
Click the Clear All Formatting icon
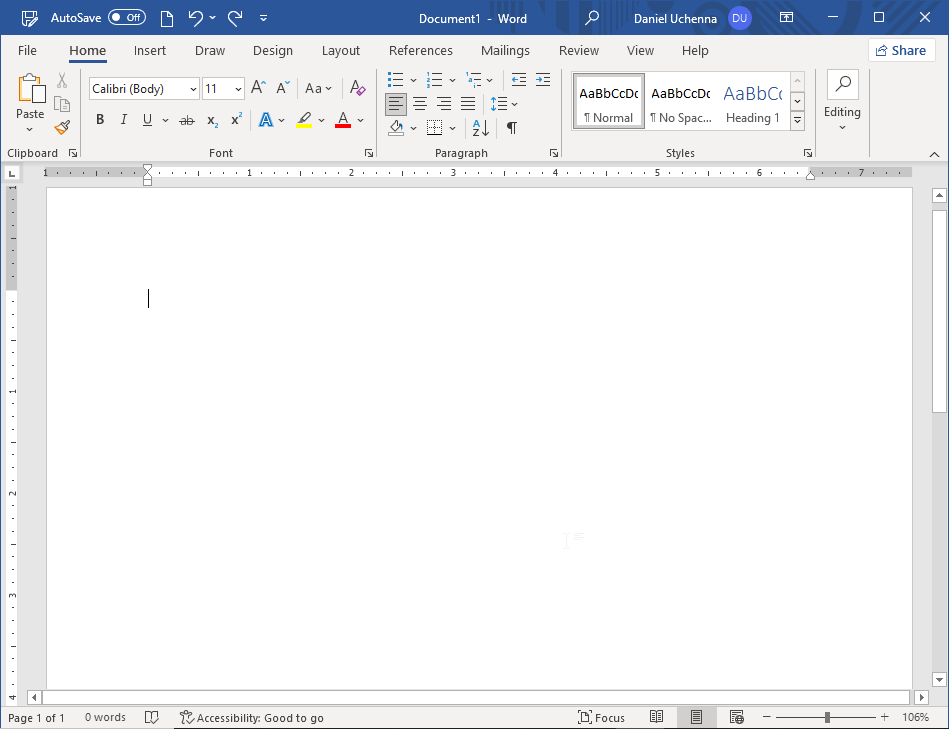click(x=358, y=89)
